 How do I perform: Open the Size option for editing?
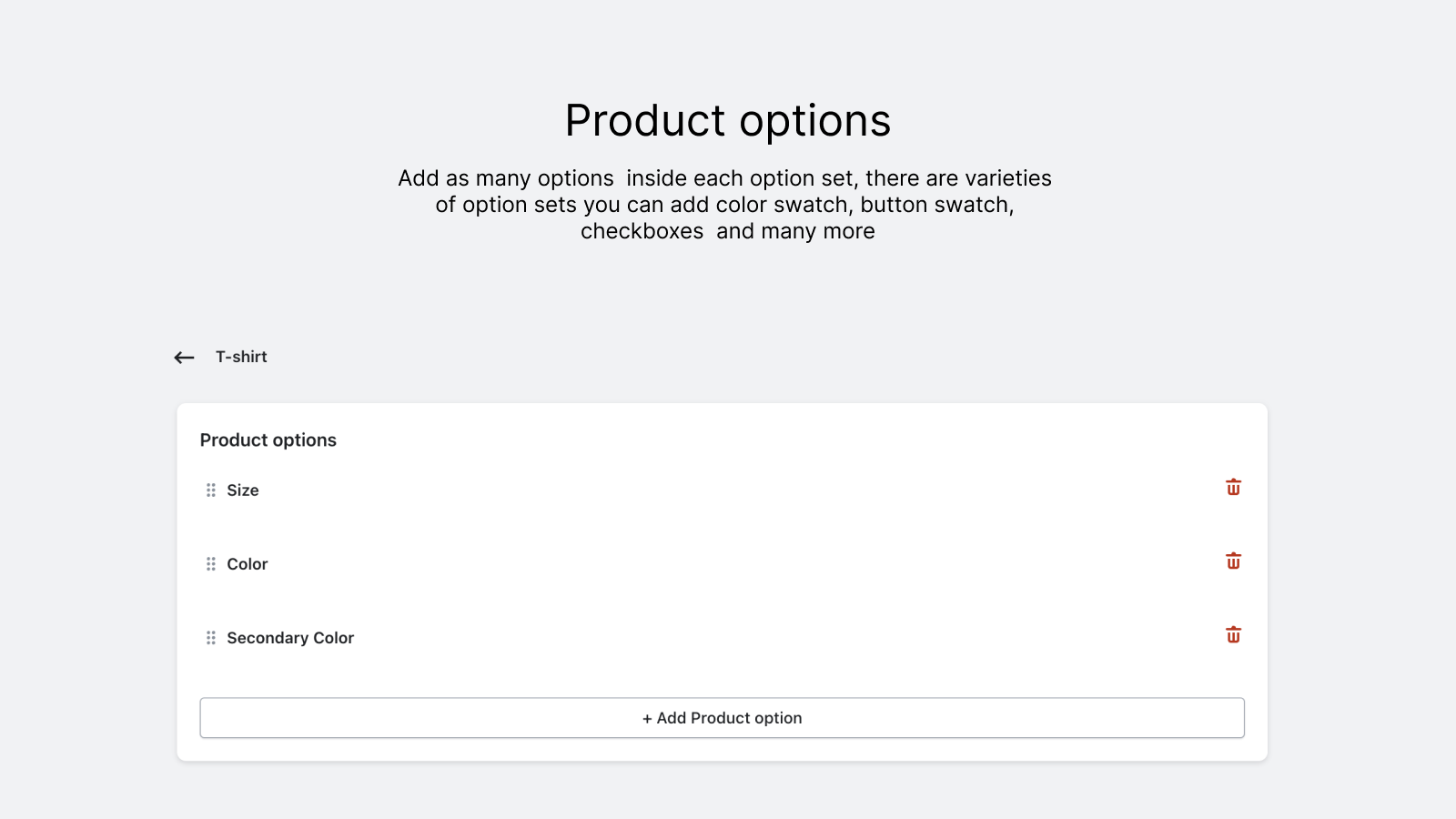pos(242,490)
